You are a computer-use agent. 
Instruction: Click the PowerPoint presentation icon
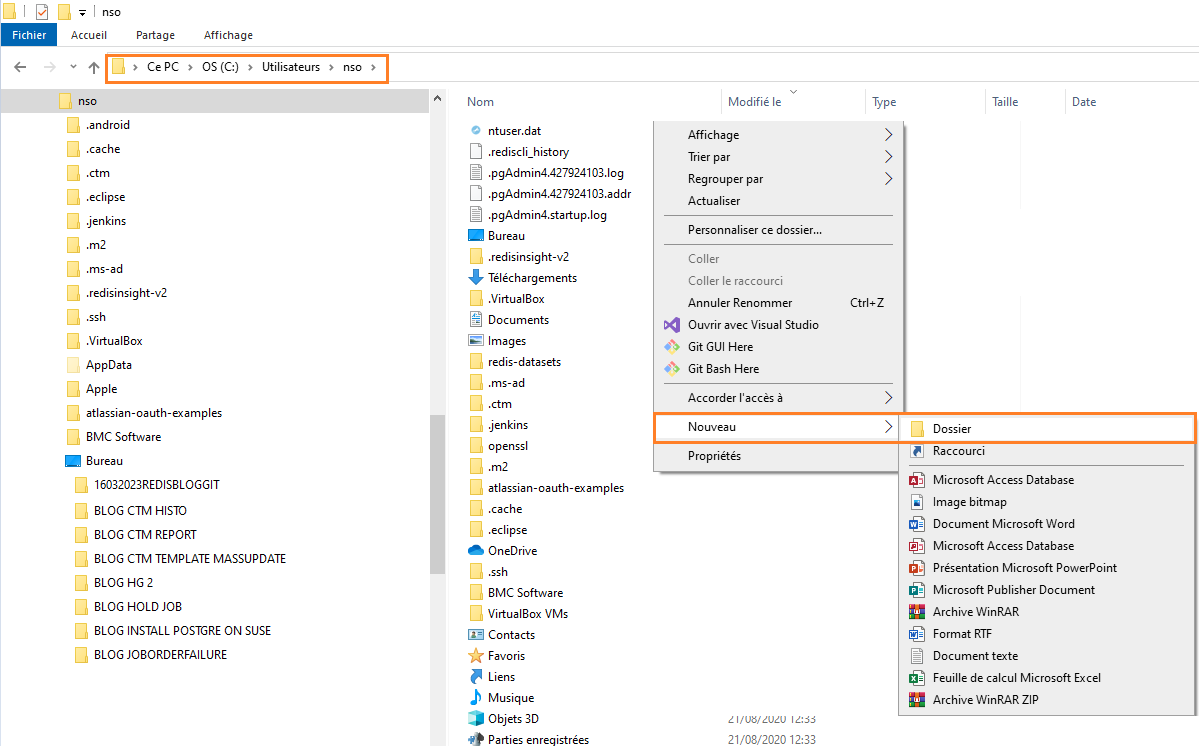(916, 568)
